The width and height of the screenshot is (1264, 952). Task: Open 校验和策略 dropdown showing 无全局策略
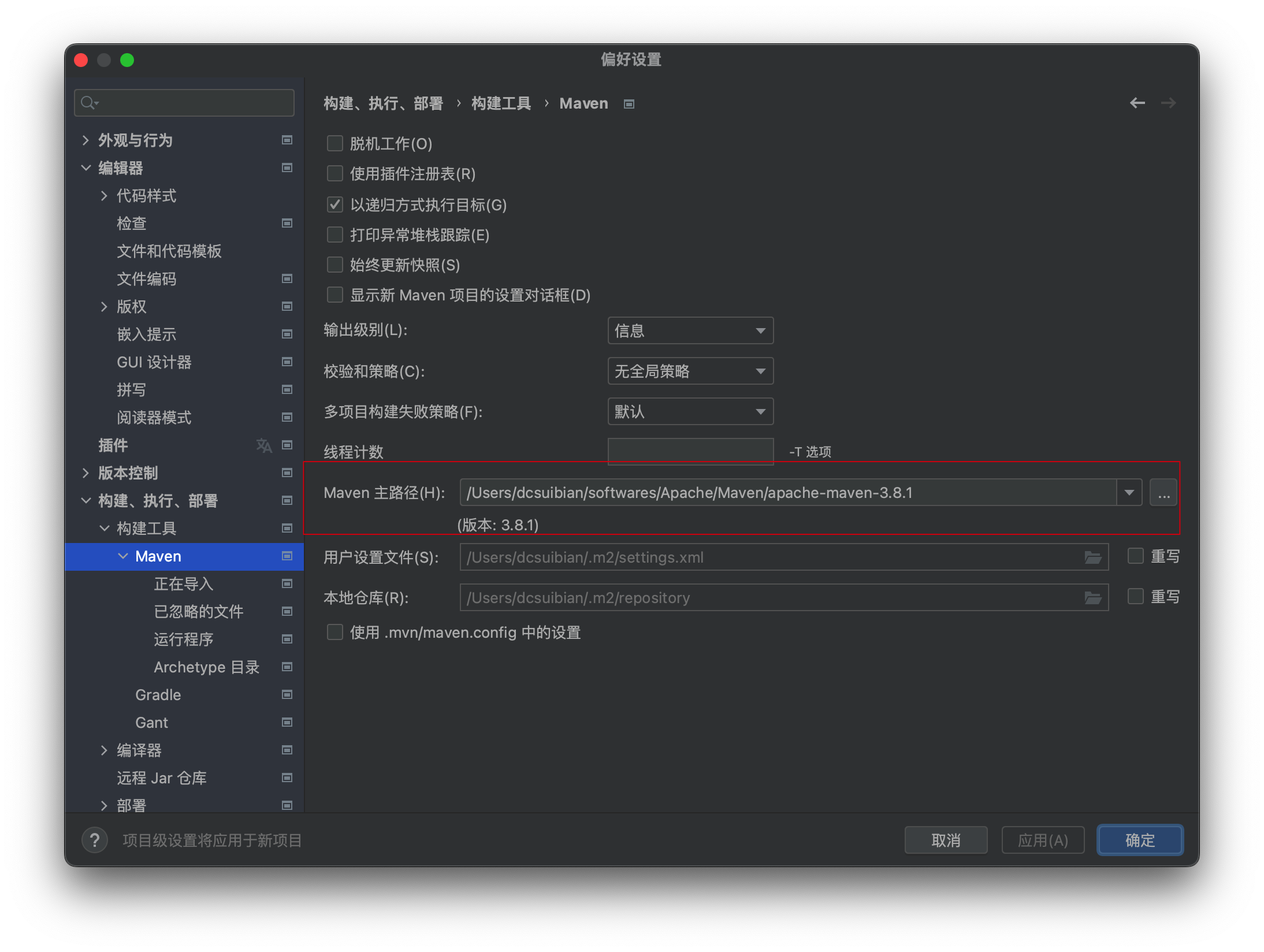[x=690, y=371]
